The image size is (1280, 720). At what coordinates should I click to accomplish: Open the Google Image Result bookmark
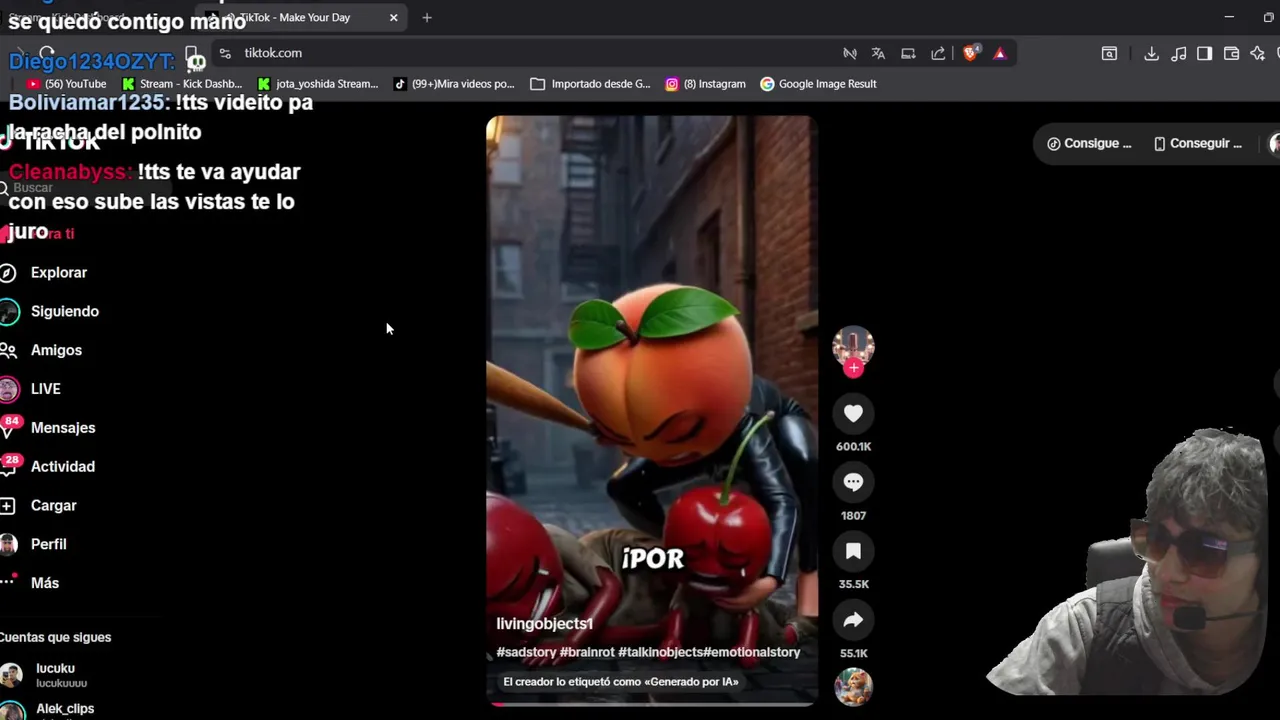[818, 84]
